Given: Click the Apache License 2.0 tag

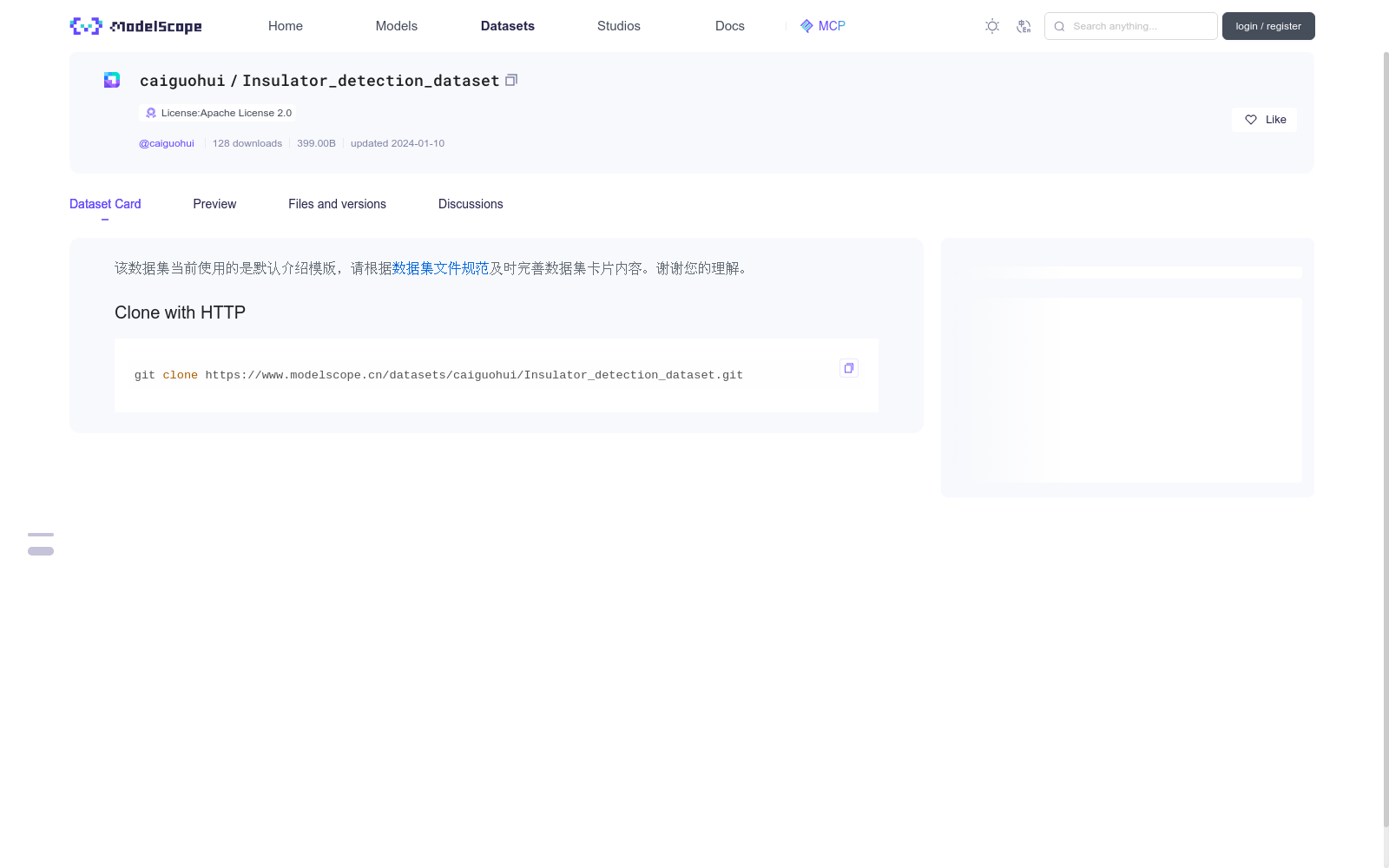Looking at the screenshot, I should pyautogui.click(x=217, y=113).
